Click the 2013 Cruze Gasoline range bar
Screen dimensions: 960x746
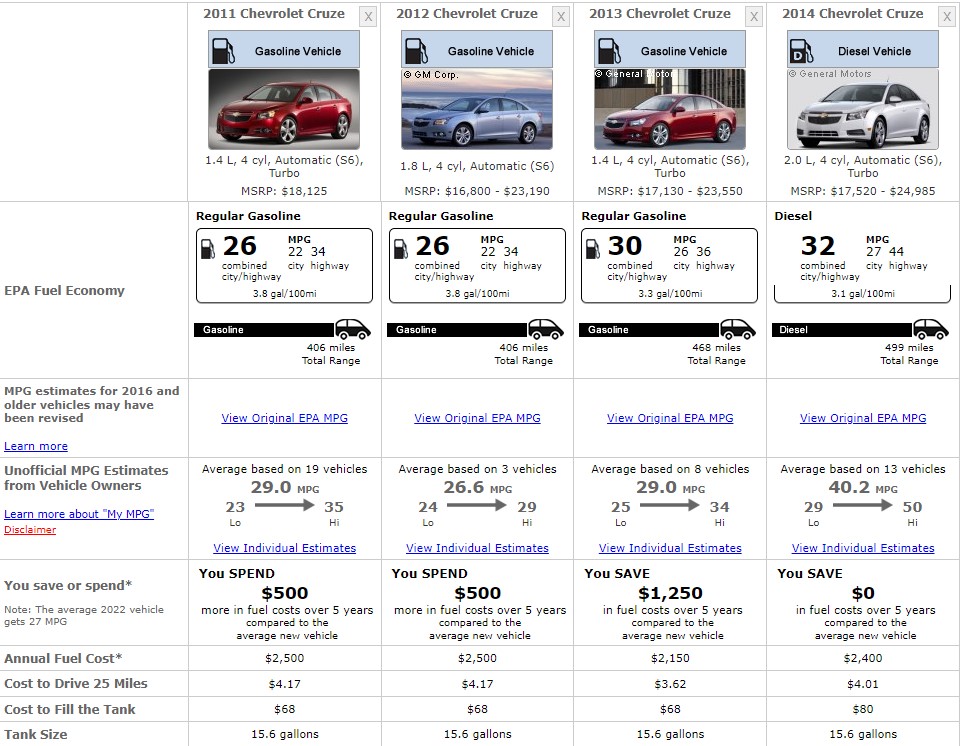(x=650, y=330)
